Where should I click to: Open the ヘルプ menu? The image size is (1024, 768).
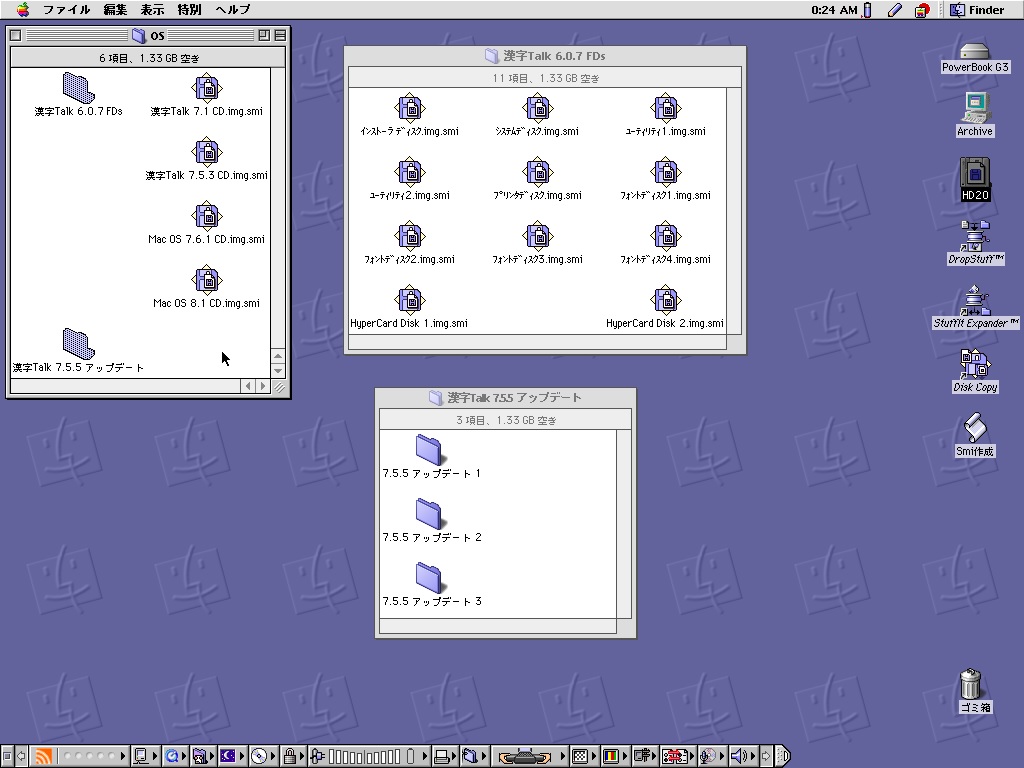pos(232,9)
